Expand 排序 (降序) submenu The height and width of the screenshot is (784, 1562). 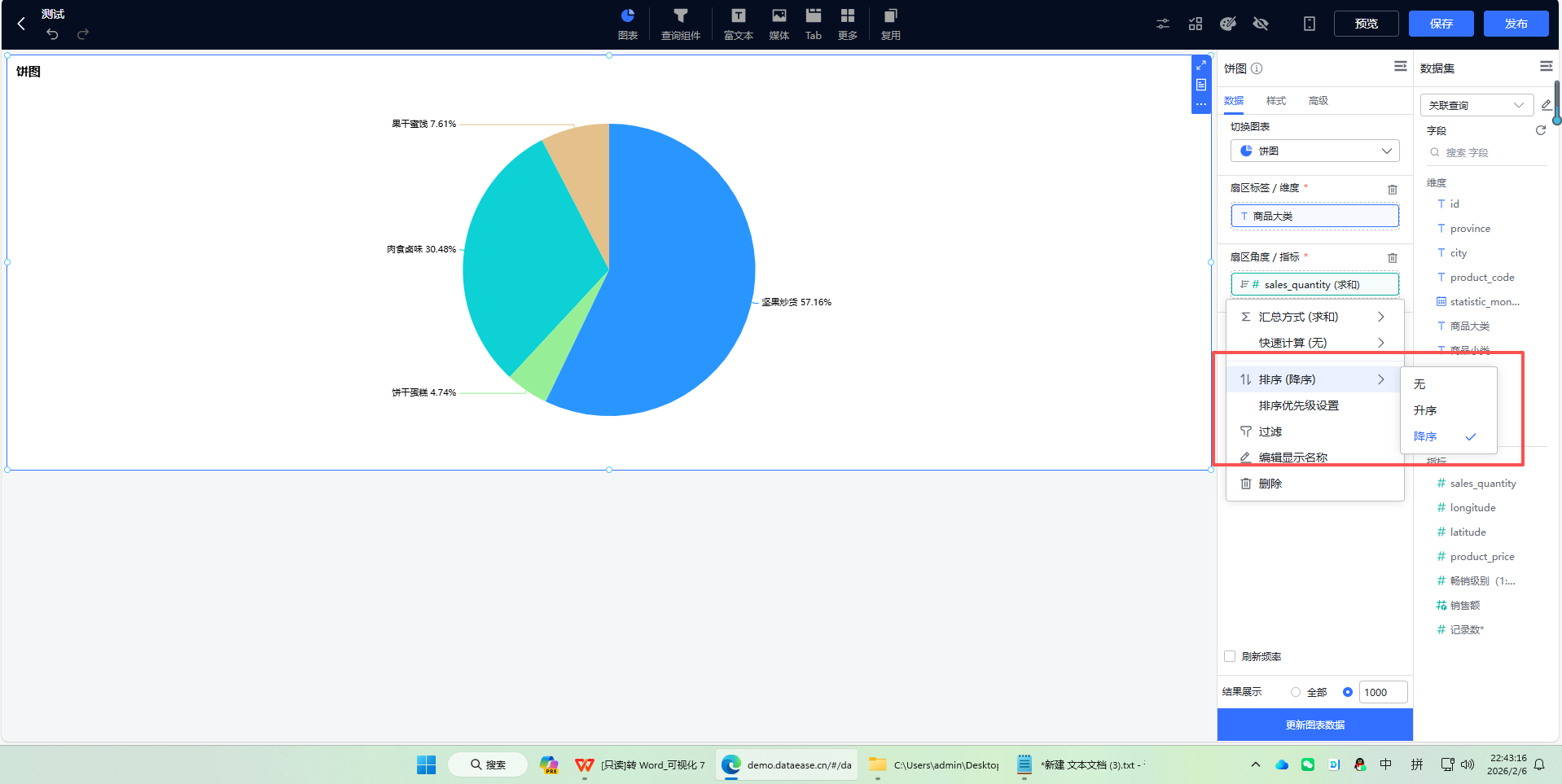pos(1315,379)
